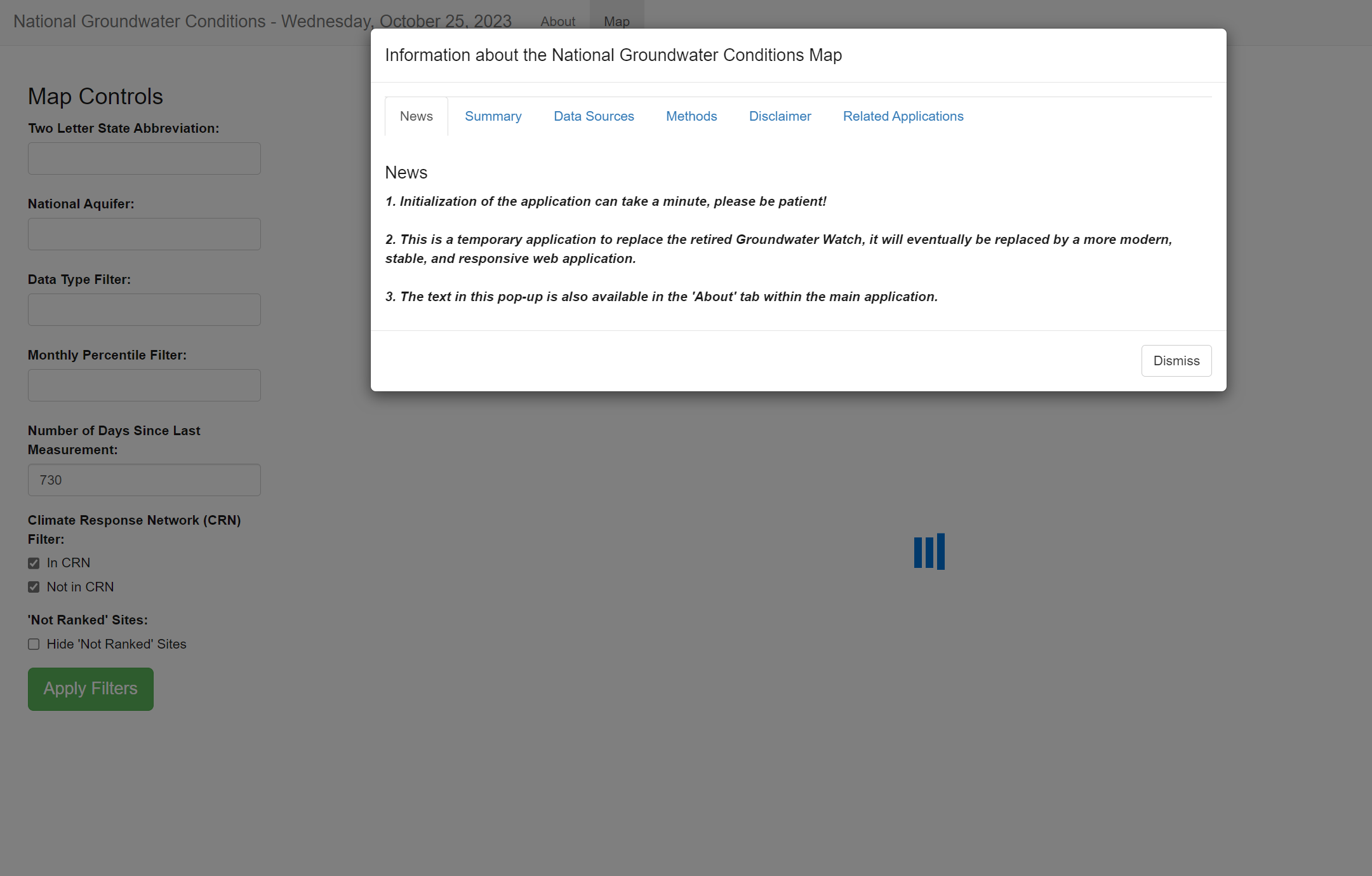Click the About navigation link

pos(557,21)
